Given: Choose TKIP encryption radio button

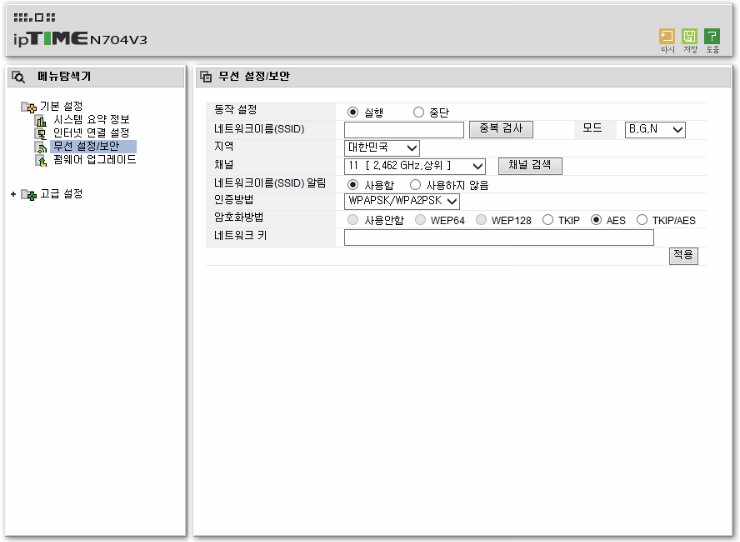Looking at the screenshot, I should [547, 220].
